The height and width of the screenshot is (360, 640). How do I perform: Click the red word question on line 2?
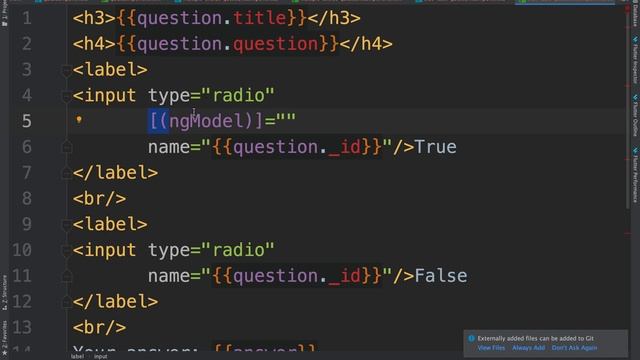[x=276, y=44]
